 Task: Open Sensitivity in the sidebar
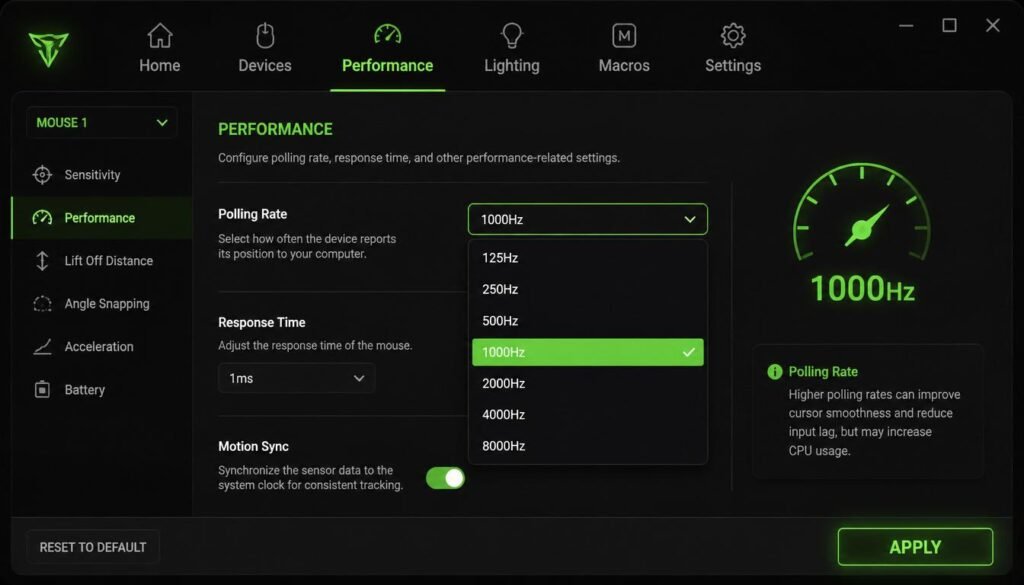click(102, 175)
